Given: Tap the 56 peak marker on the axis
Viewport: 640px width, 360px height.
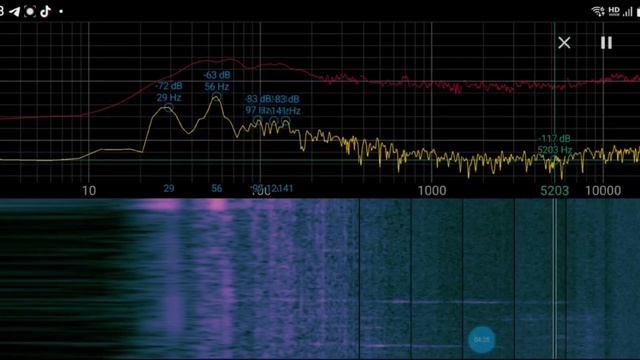Looking at the screenshot, I should [x=217, y=188].
